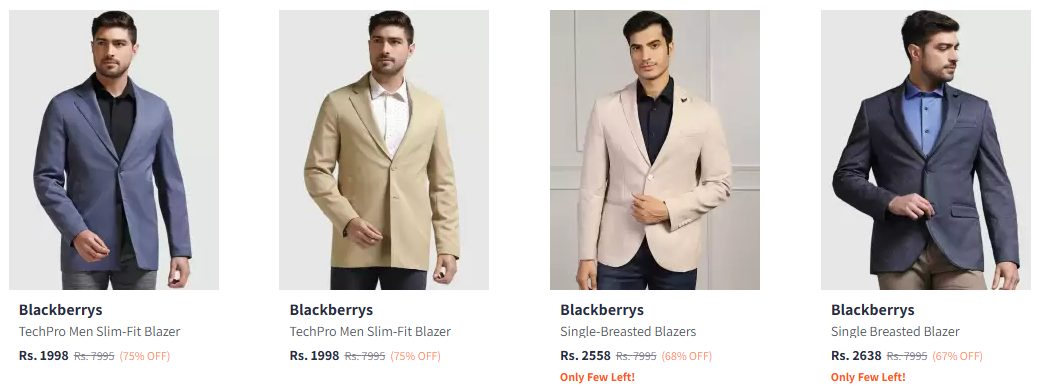Viewport: 1045px width, 389px height.
Task: Click the Rs. 2558 price
Action: tap(585, 356)
